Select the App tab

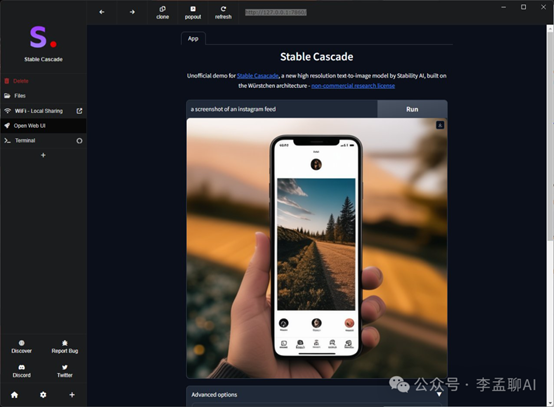click(x=193, y=39)
